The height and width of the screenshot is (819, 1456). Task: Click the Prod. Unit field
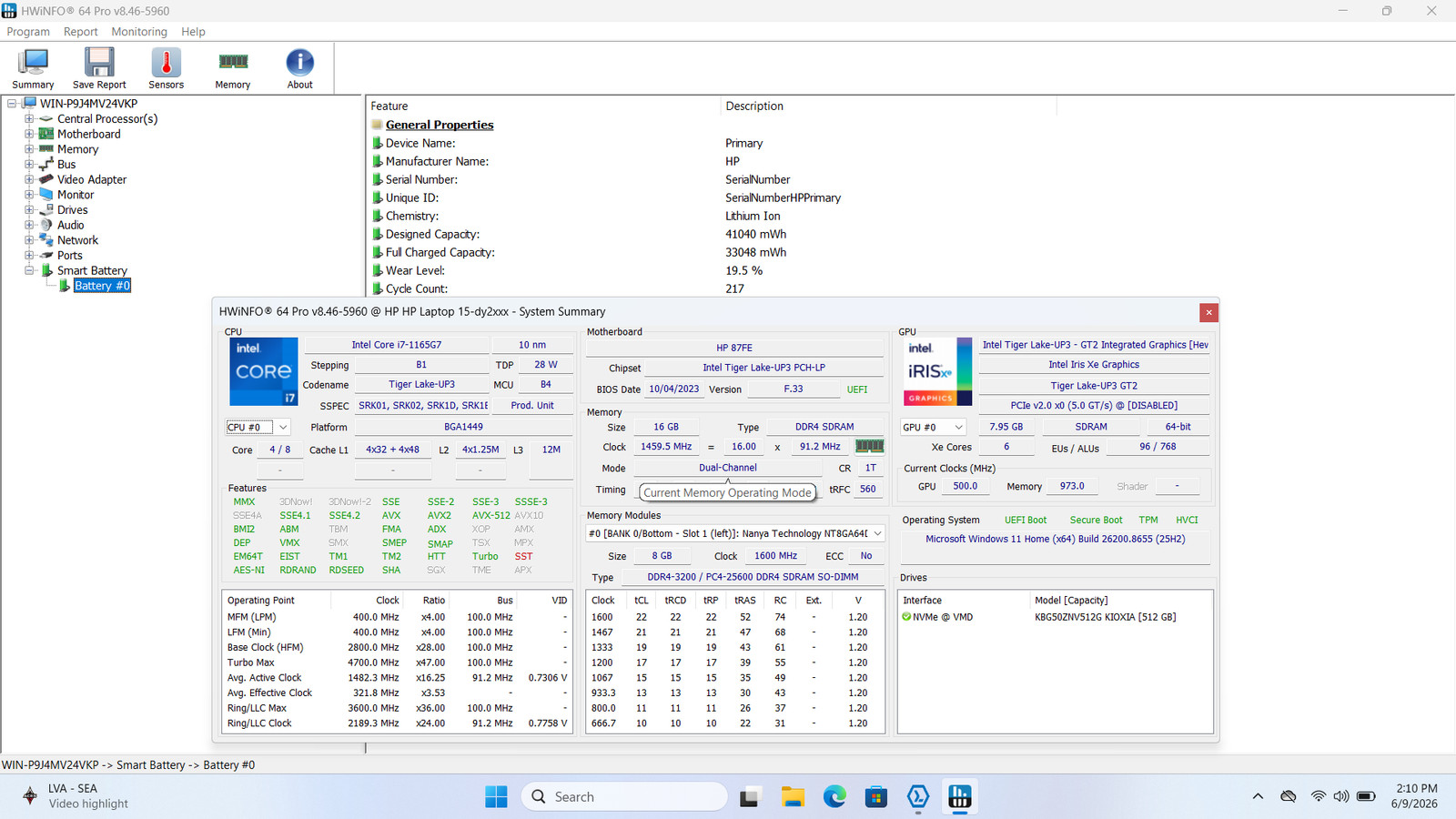click(532, 406)
